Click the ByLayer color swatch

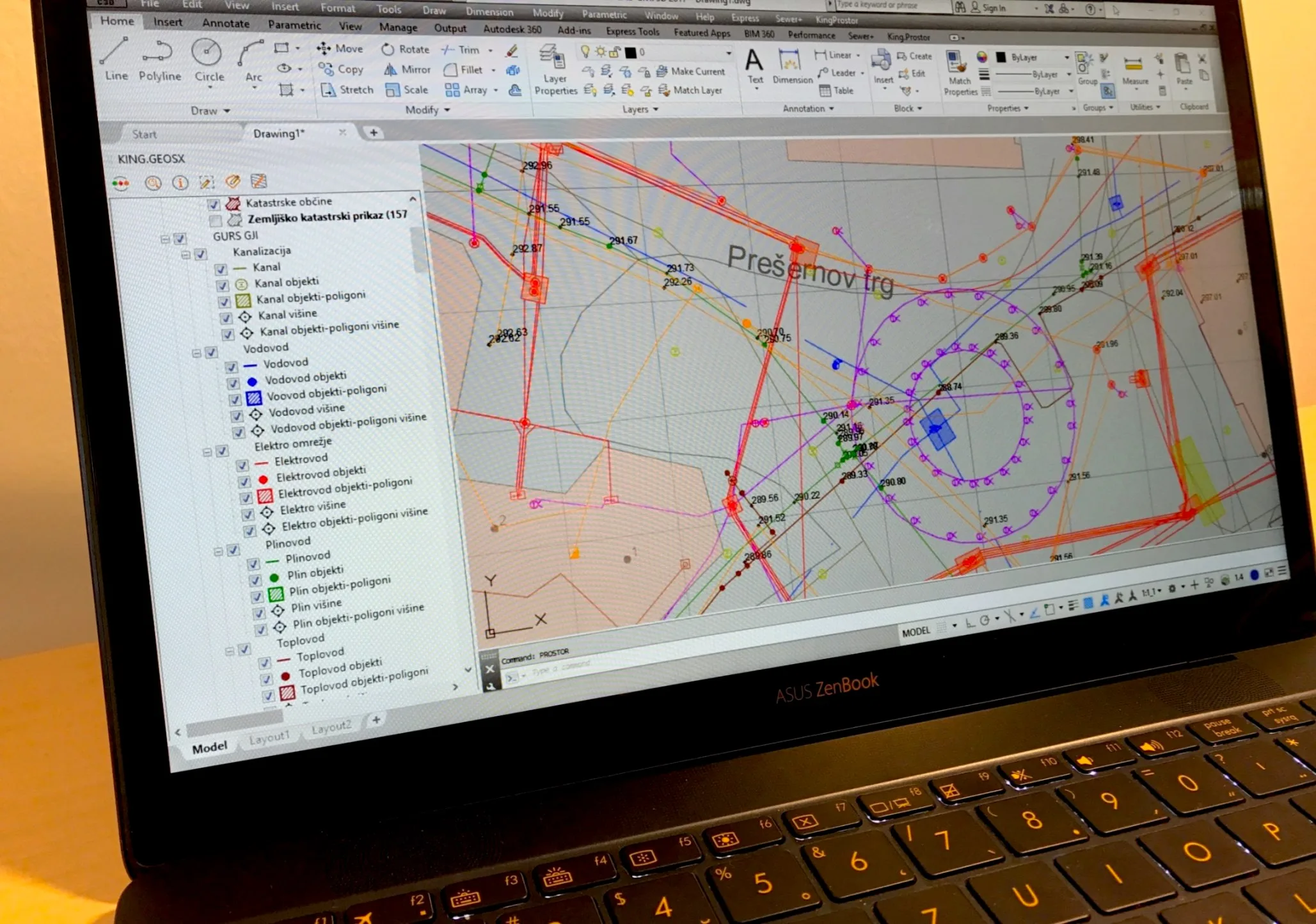(x=1001, y=57)
